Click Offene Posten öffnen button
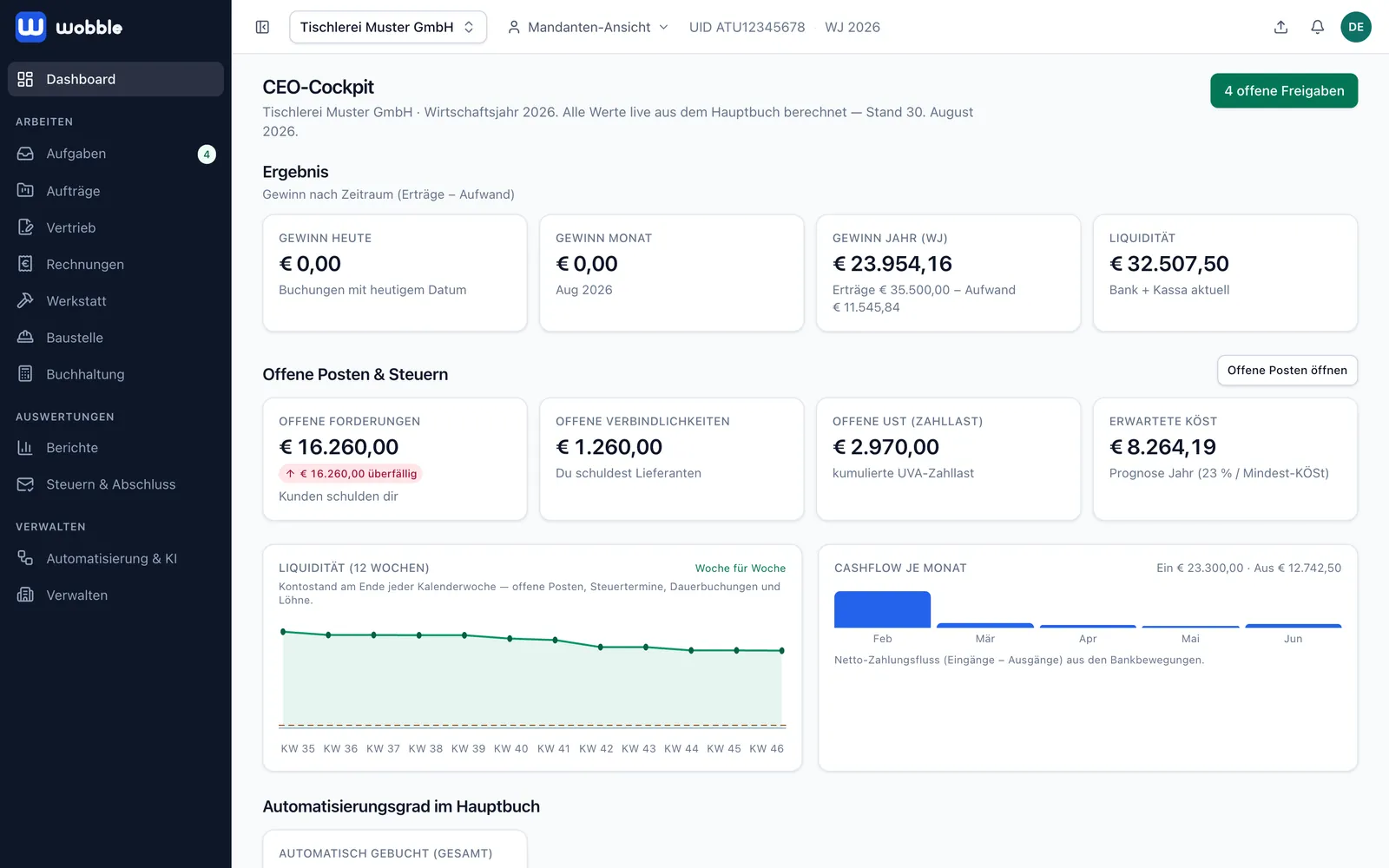This screenshot has width=1389, height=868. tap(1287, 371)
